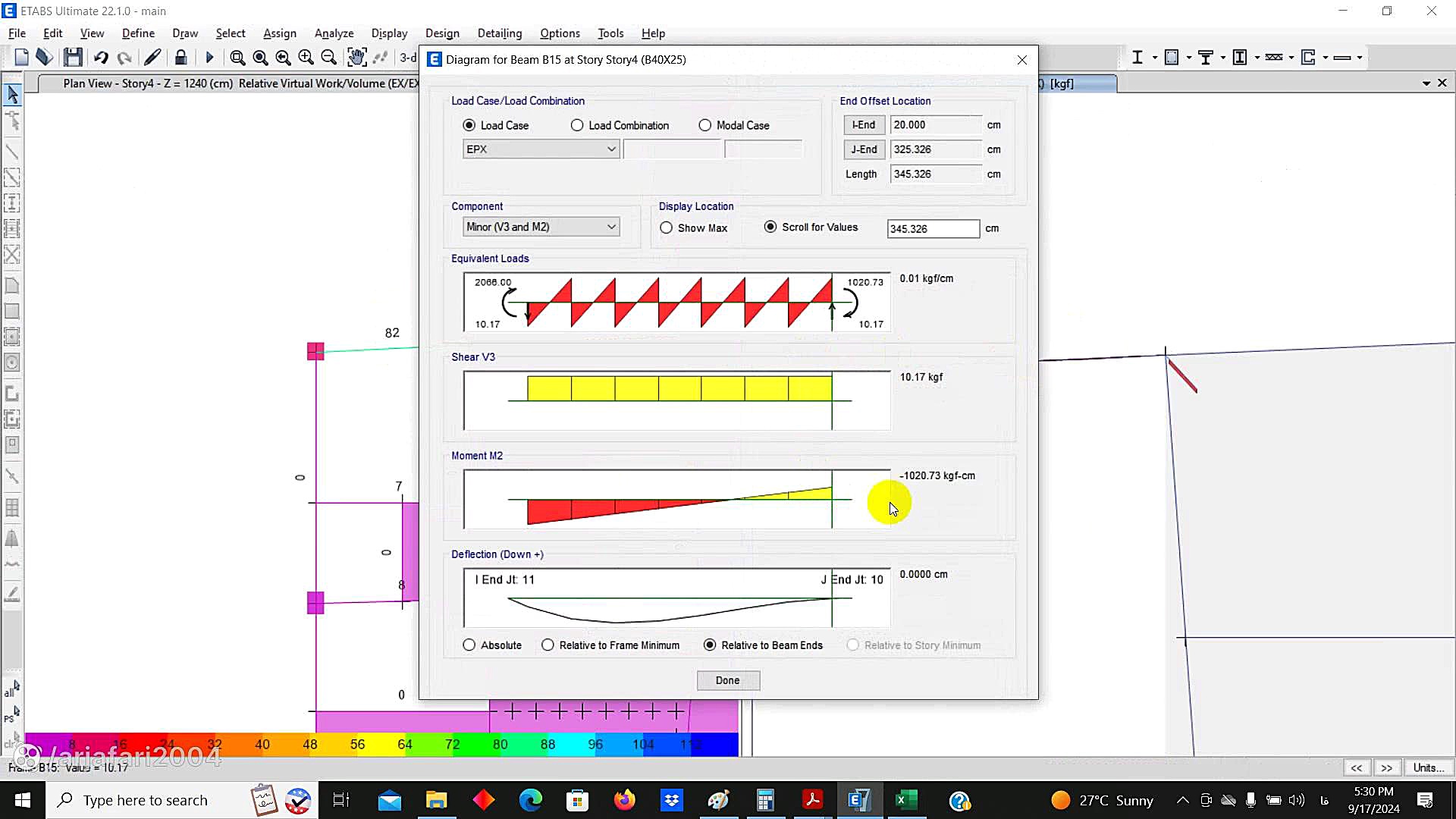Select Relative to Beam Ends option
1456x819 pixels.
point(710,645)
